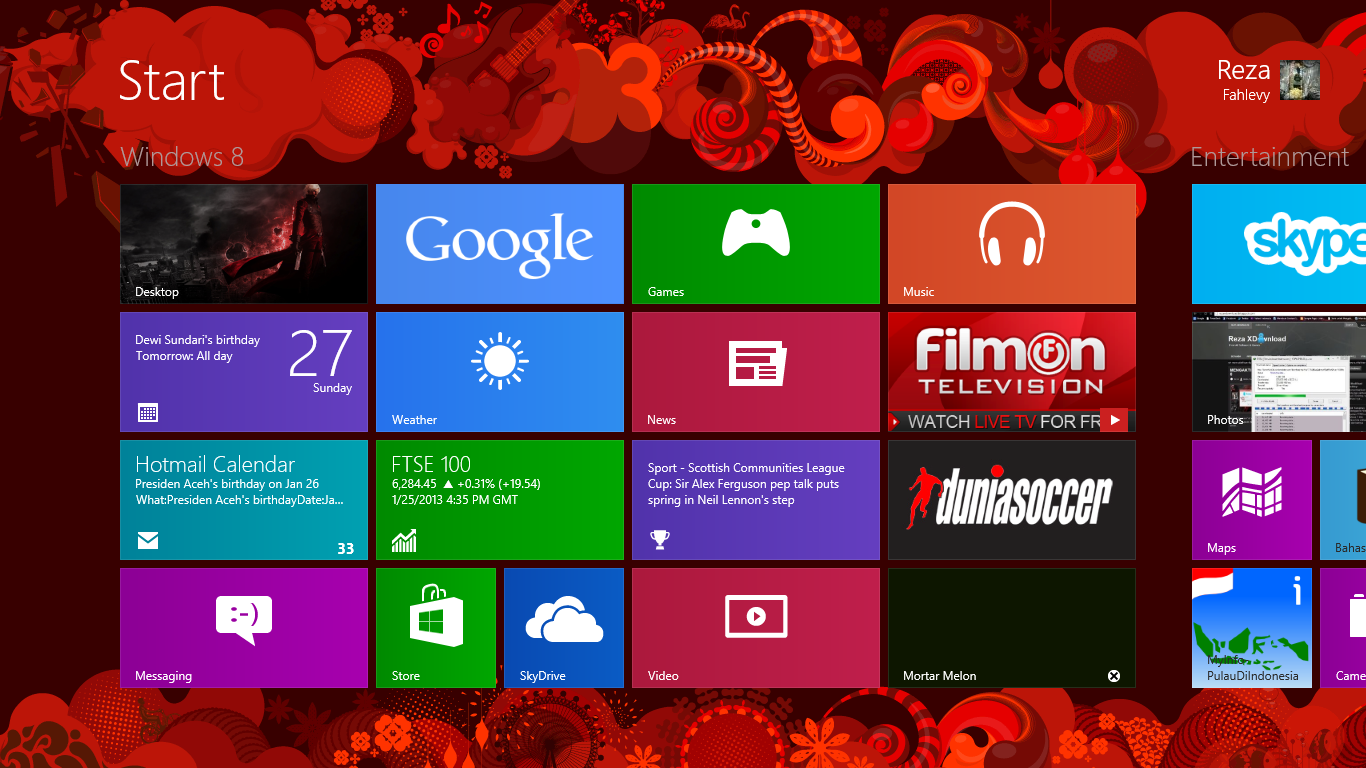Open the Messaging tile

pyautogui.click(x=244, y=628)
